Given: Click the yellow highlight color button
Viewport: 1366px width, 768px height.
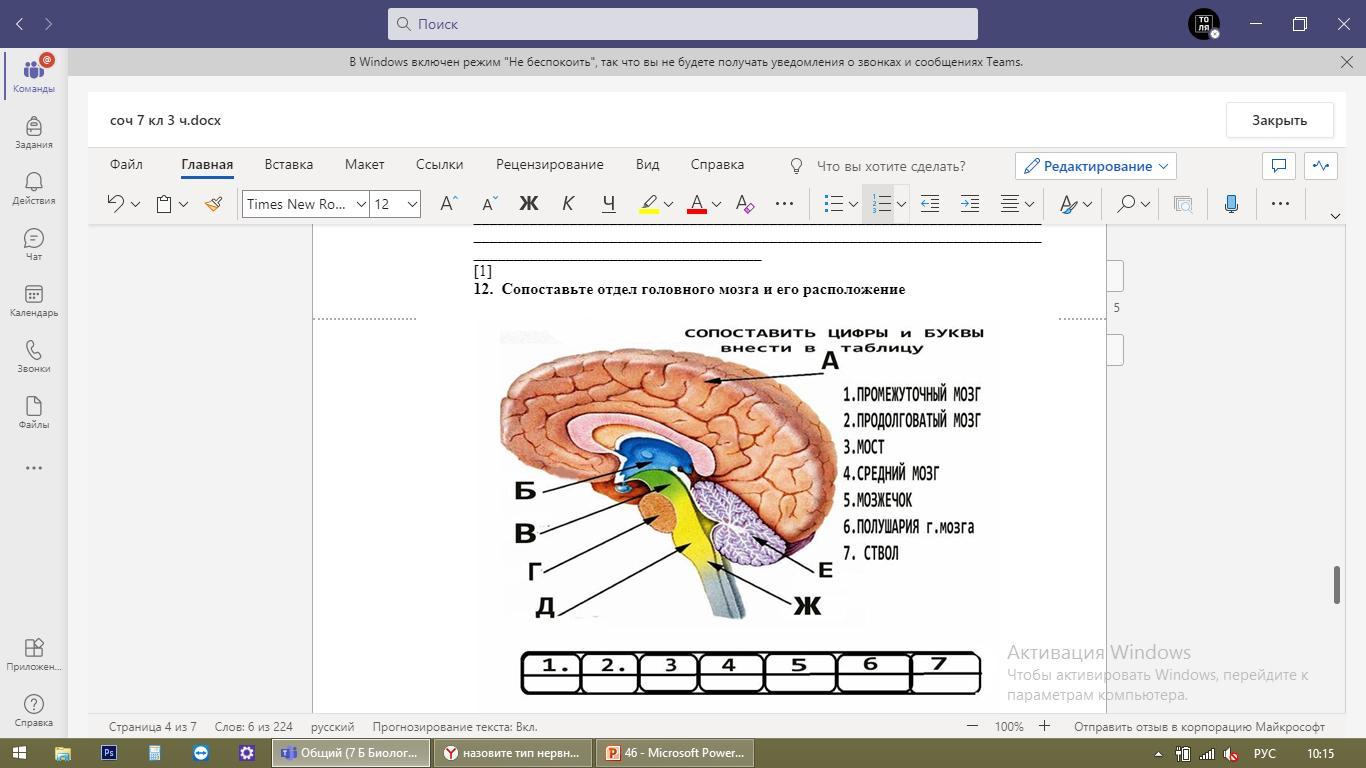Looking at the screenshot, I should (x=649, y=204).
